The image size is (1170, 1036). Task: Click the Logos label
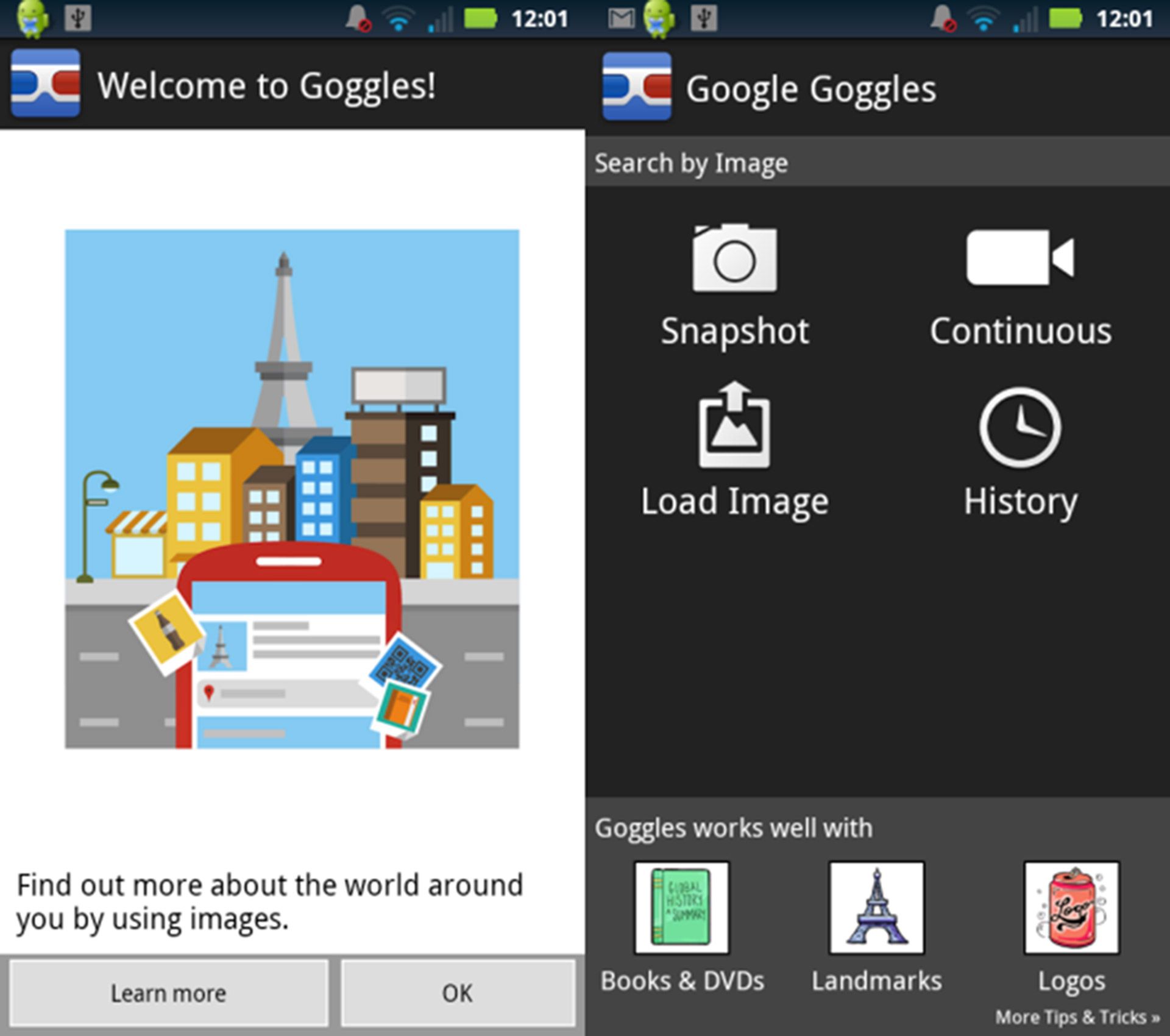pyautogui.click(x=1071, y=982)
